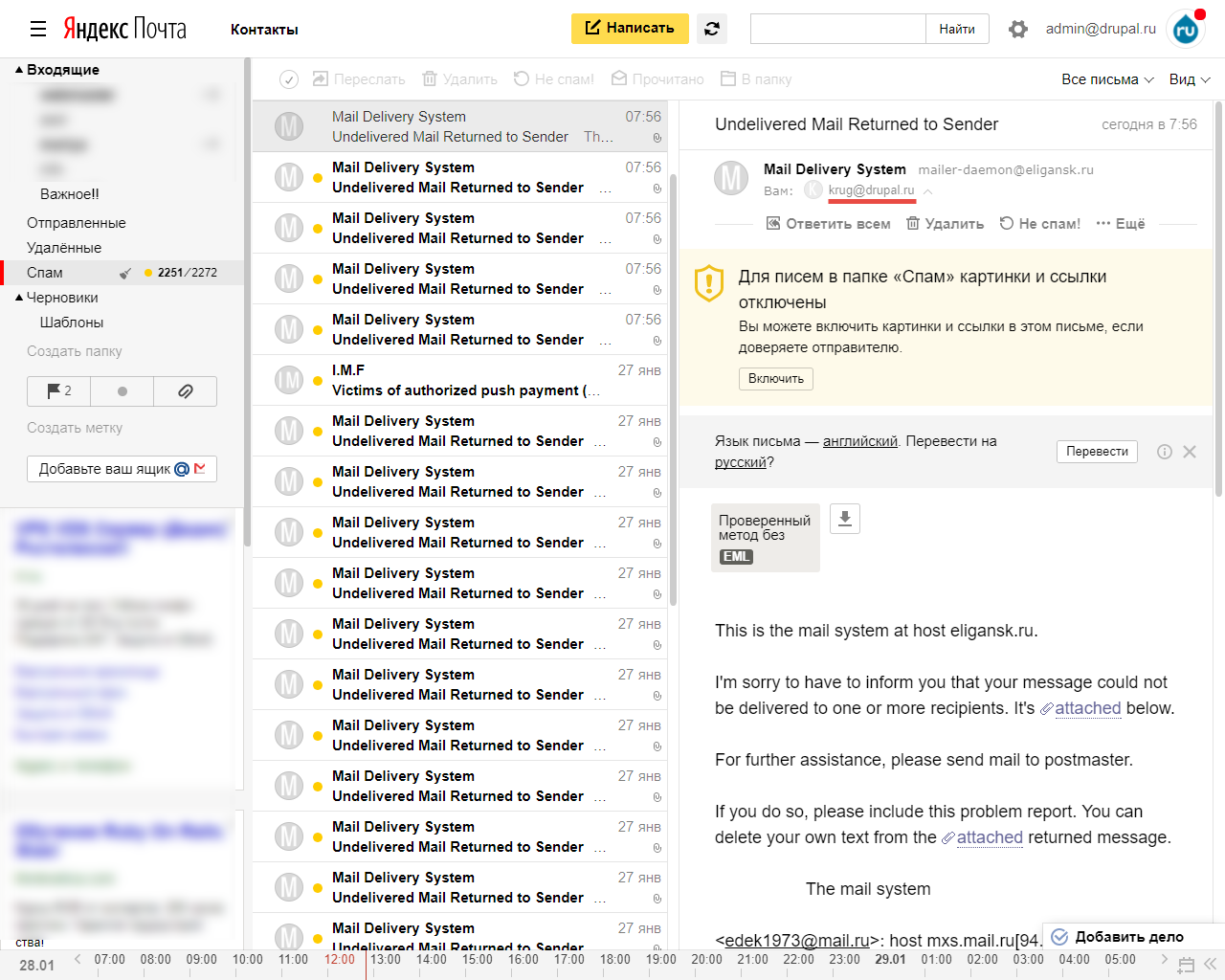1225x980 pixels.
Task: Filter messages with attachments
Action: (x=186, y=391)
